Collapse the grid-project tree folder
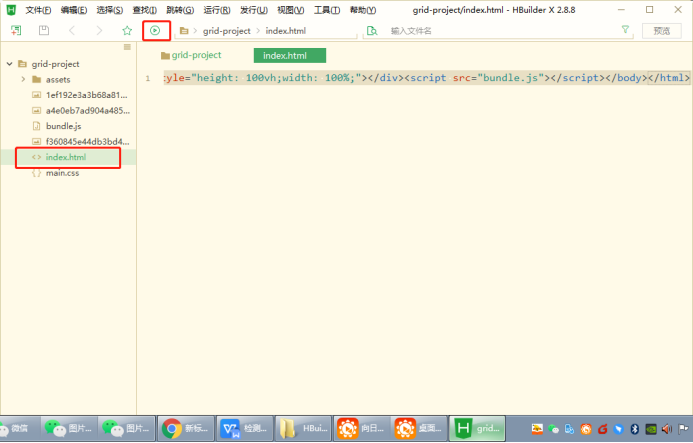This screenshot has width=693, height=443. (9, 64)
